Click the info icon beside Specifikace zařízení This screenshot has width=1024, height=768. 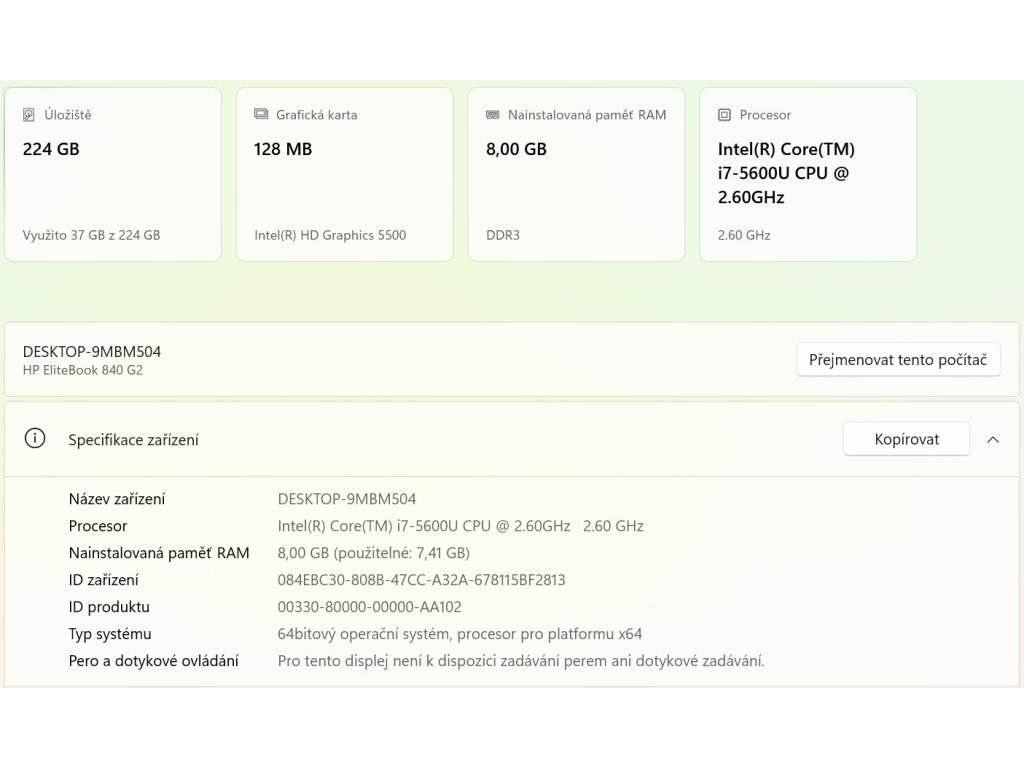[x=35, y=438]
